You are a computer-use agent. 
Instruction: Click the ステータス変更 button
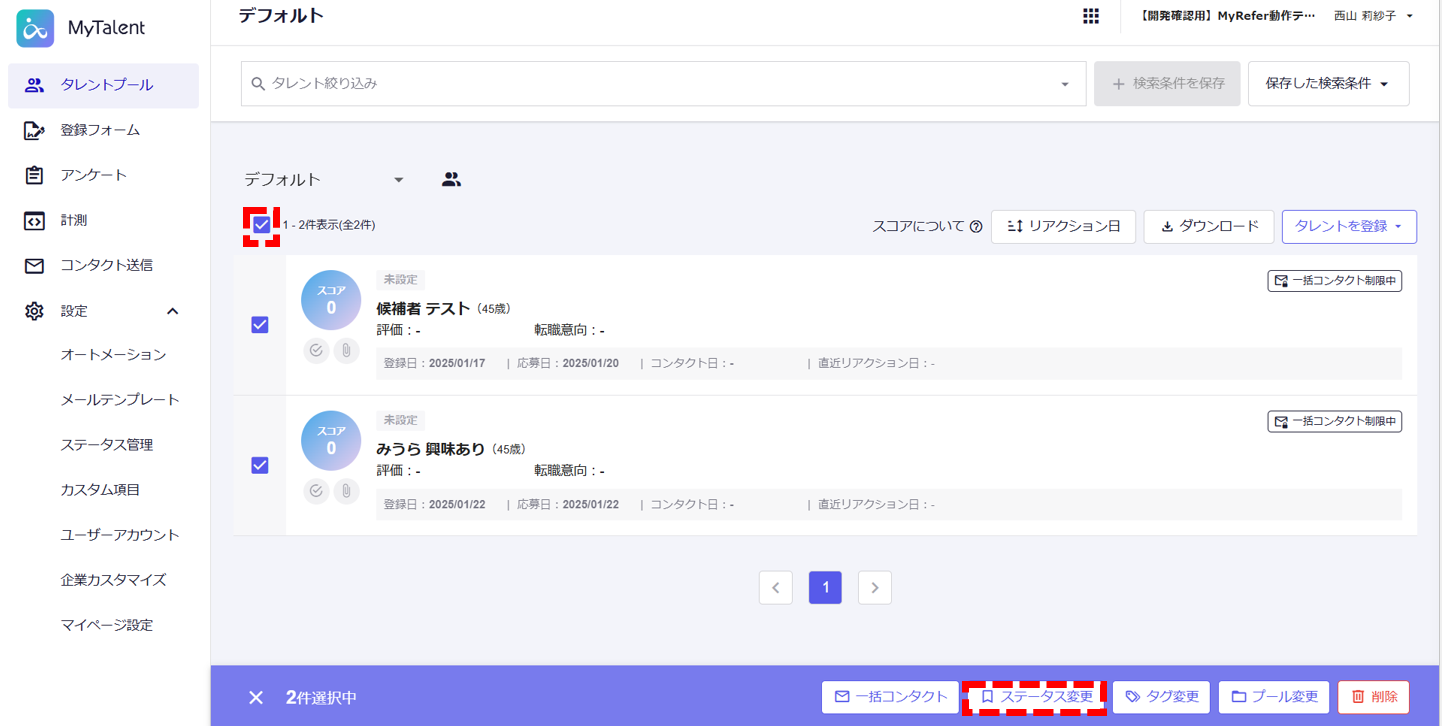pos(1035,697)
